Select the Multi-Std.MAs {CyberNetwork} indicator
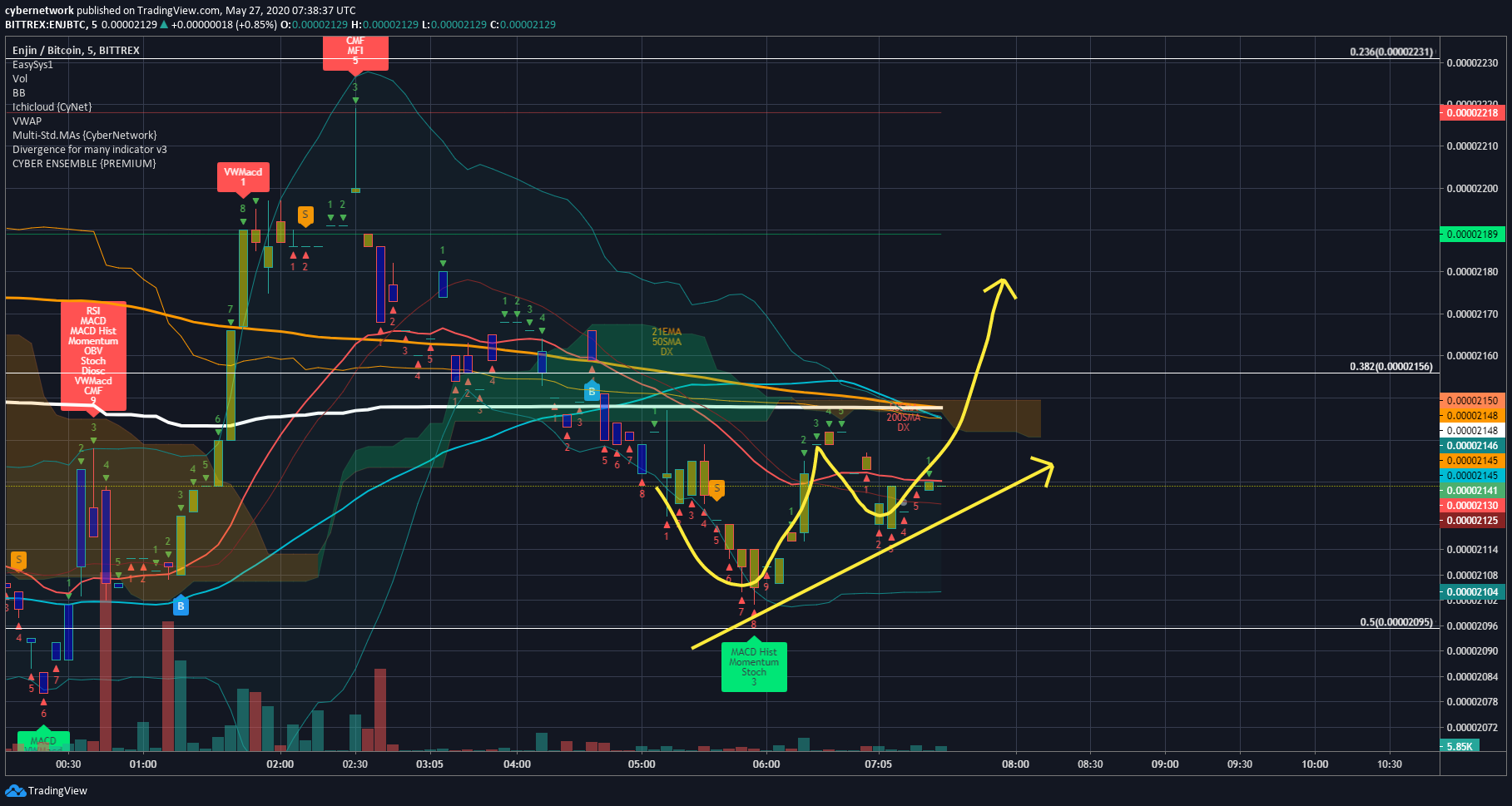 (84, 136)
